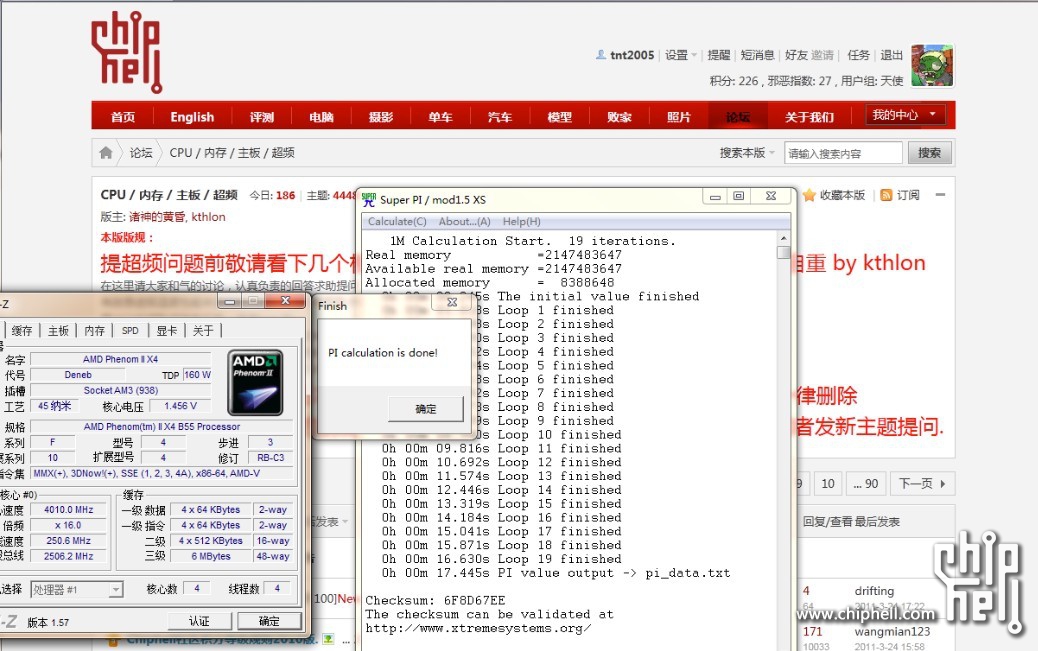This screenshot has width=1038, height=651.
Task: Collapse the forum header with the dash icon
Action: pos(940,195)
